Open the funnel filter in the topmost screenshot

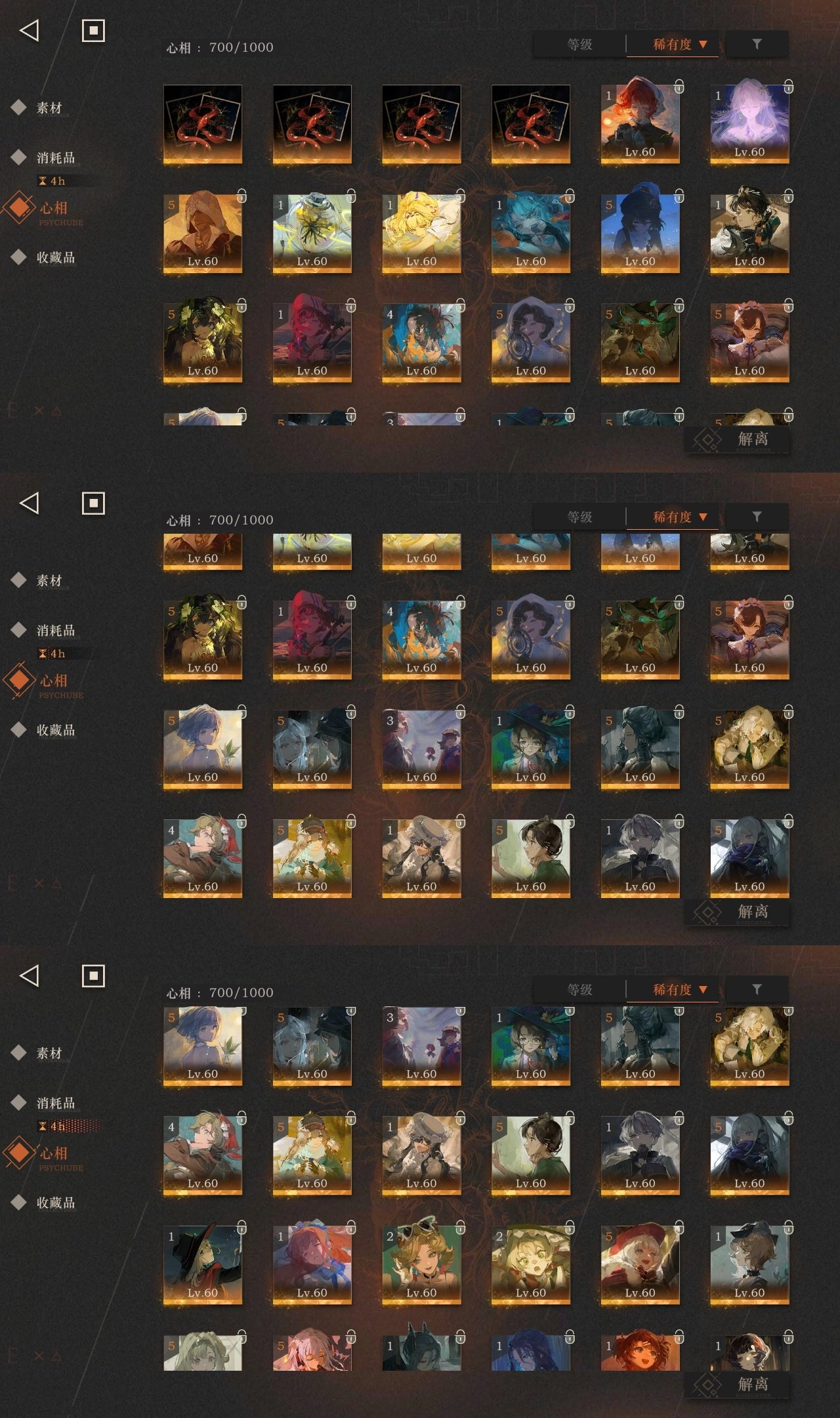coord(757,44)
